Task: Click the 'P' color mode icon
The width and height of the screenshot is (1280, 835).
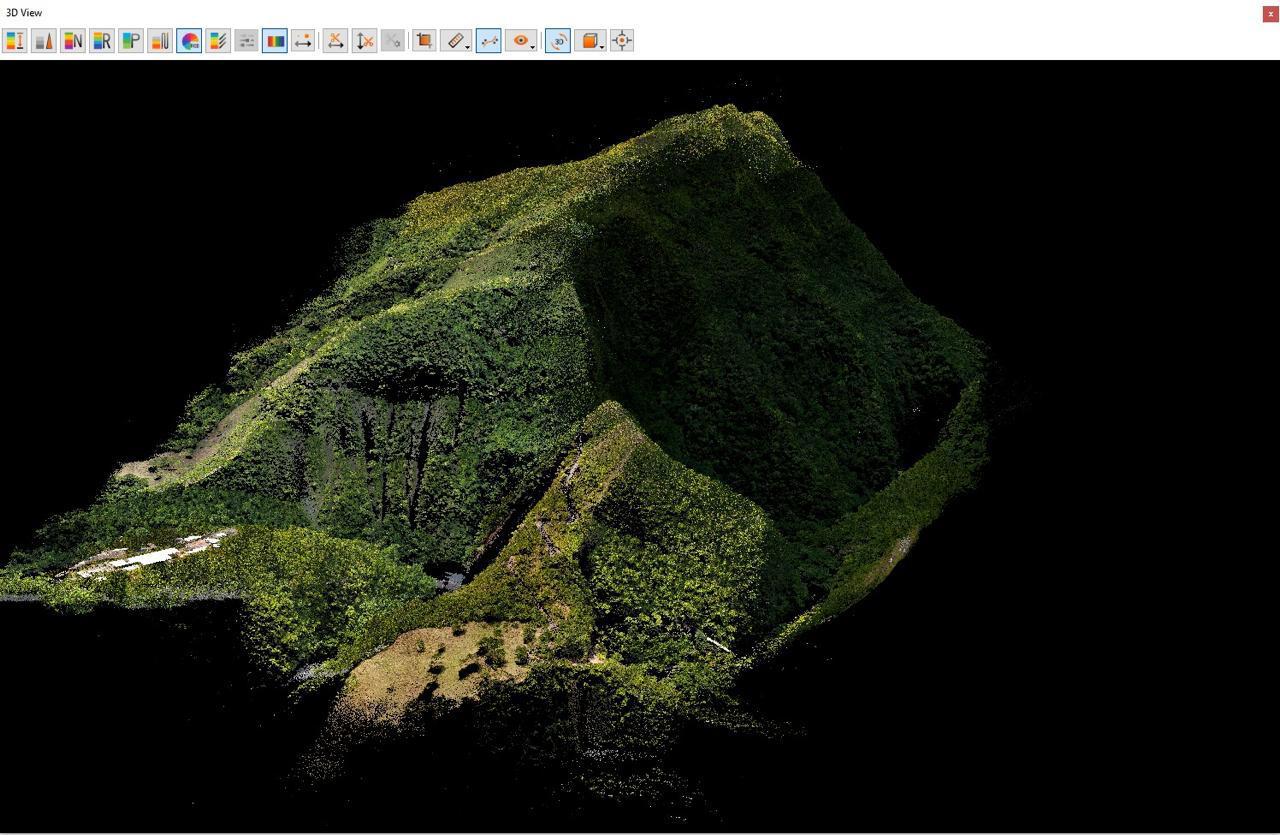Action: point(131,41)
